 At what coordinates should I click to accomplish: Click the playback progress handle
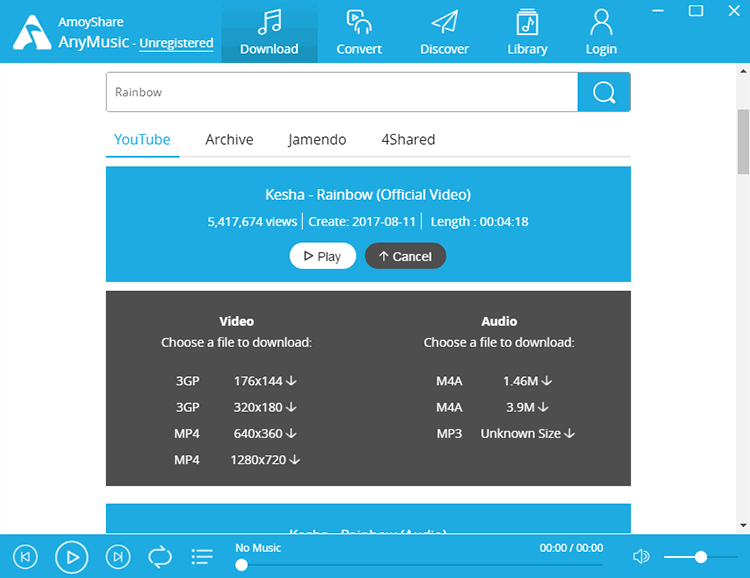pyautogui.click(x=242, y=565)
